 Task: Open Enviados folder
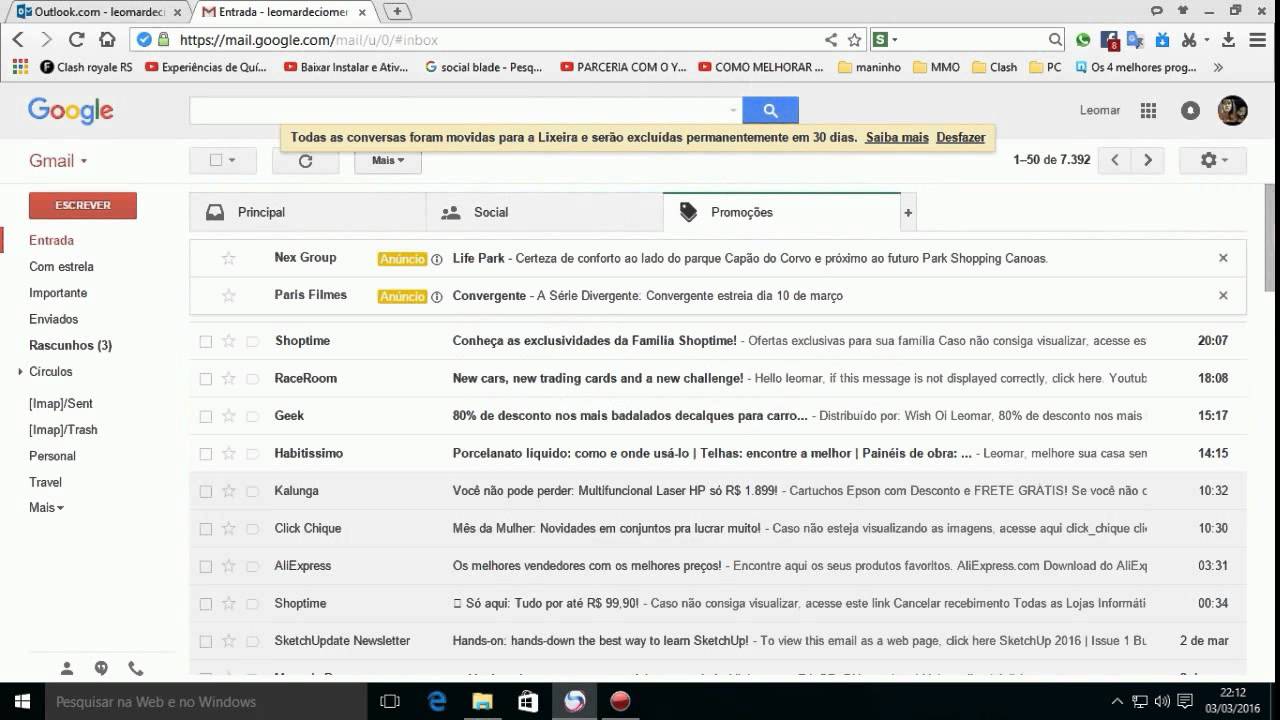coord(53,320)
